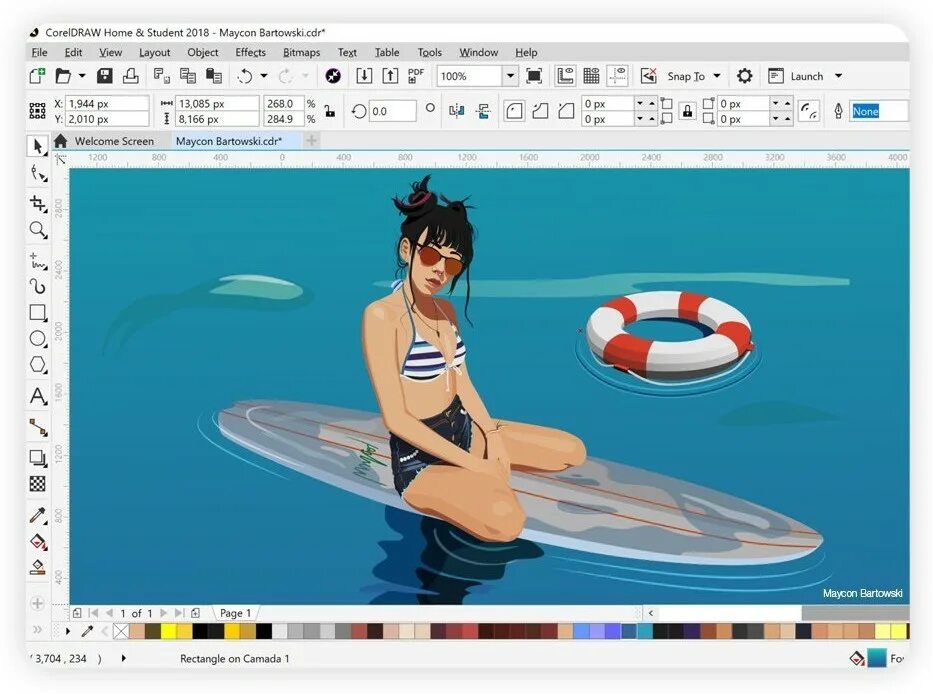Expand the Launch dropdown arrow
The height and width of the screenshot is (694, 933).
(x=838, y=76)
